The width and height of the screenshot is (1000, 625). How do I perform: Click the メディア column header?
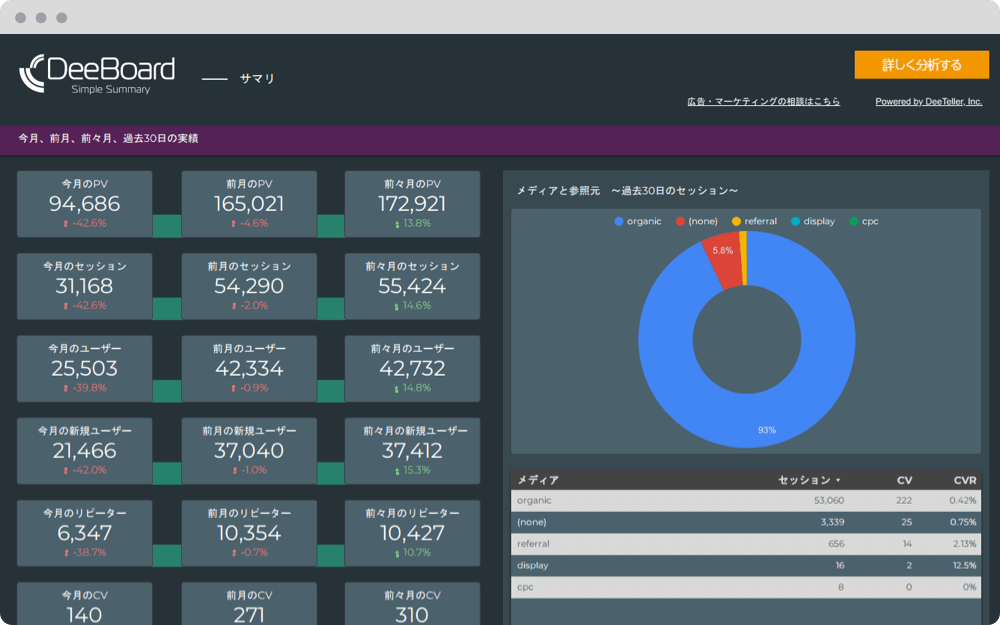pyautogui.click(x=538, y=480)
